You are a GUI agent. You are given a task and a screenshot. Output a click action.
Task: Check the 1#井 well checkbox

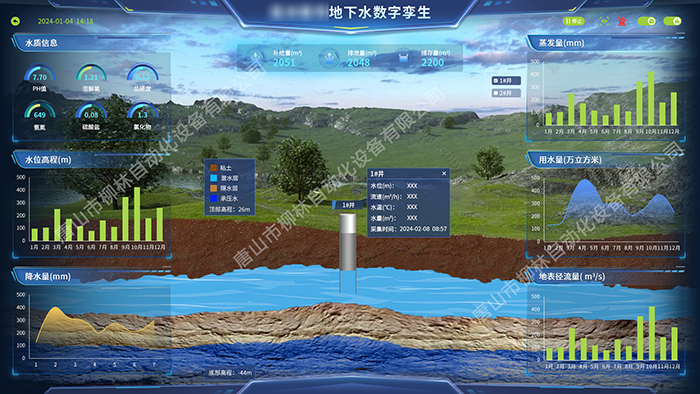click(496, 81)
